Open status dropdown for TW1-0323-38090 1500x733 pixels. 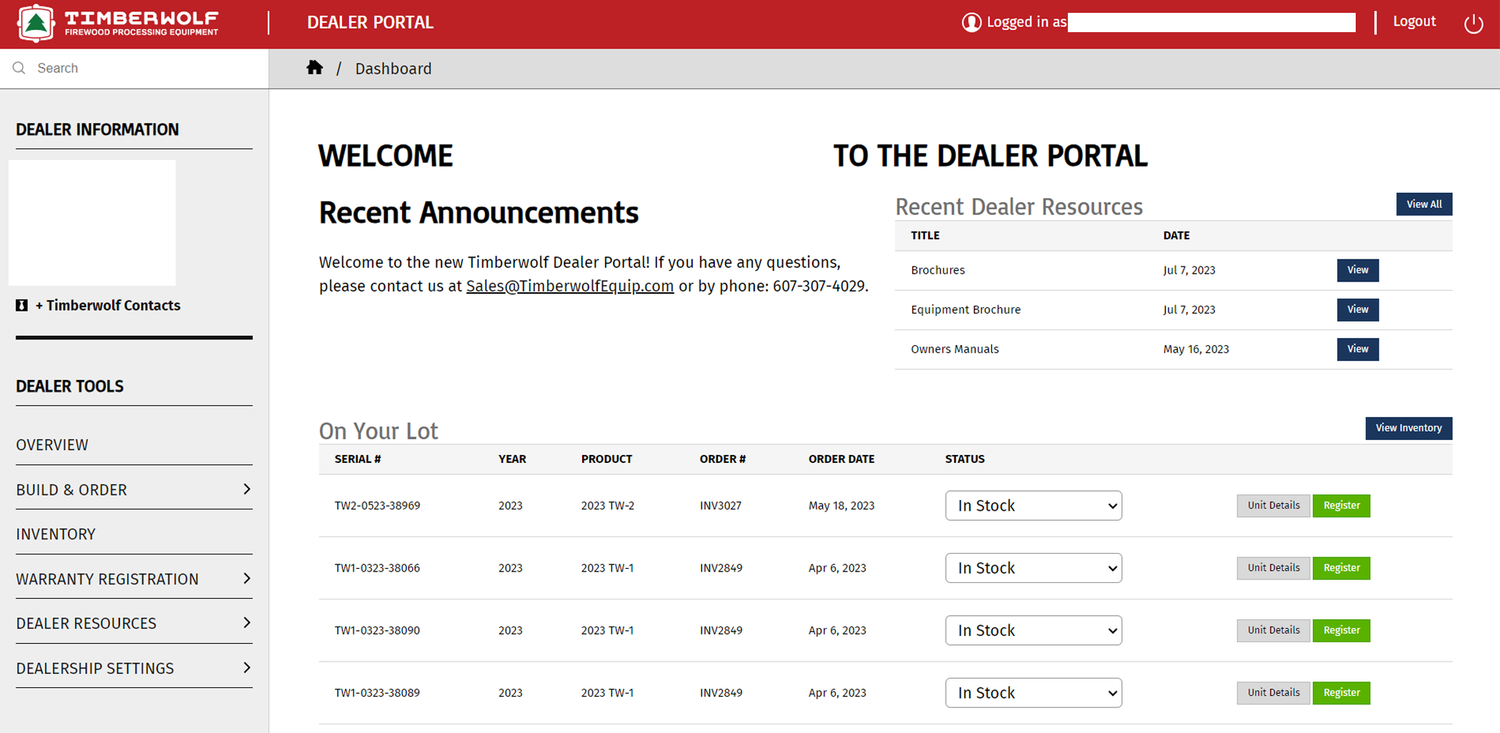click(1034, 631)
